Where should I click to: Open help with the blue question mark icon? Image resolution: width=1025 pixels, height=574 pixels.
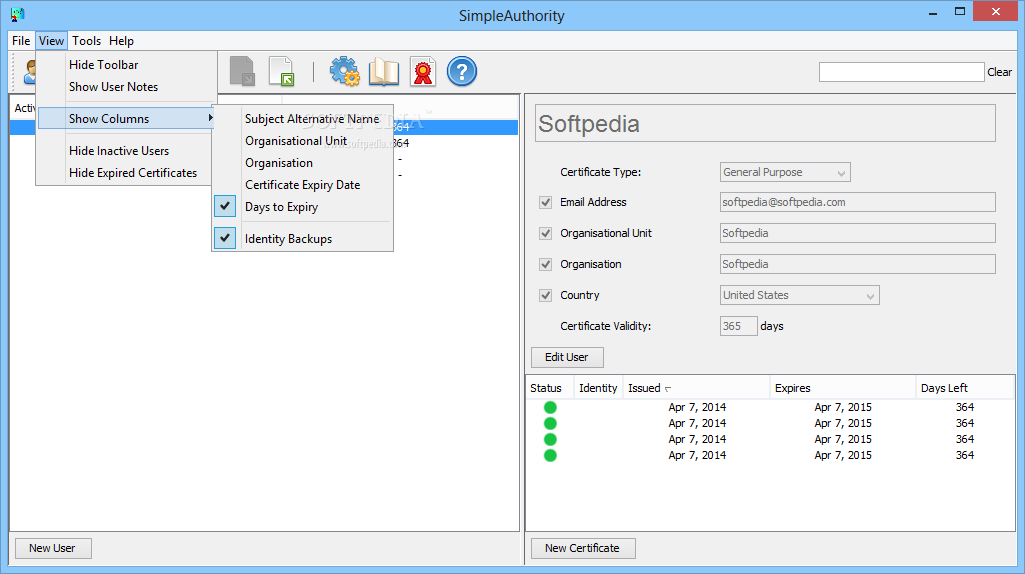(x=462, y=71)
